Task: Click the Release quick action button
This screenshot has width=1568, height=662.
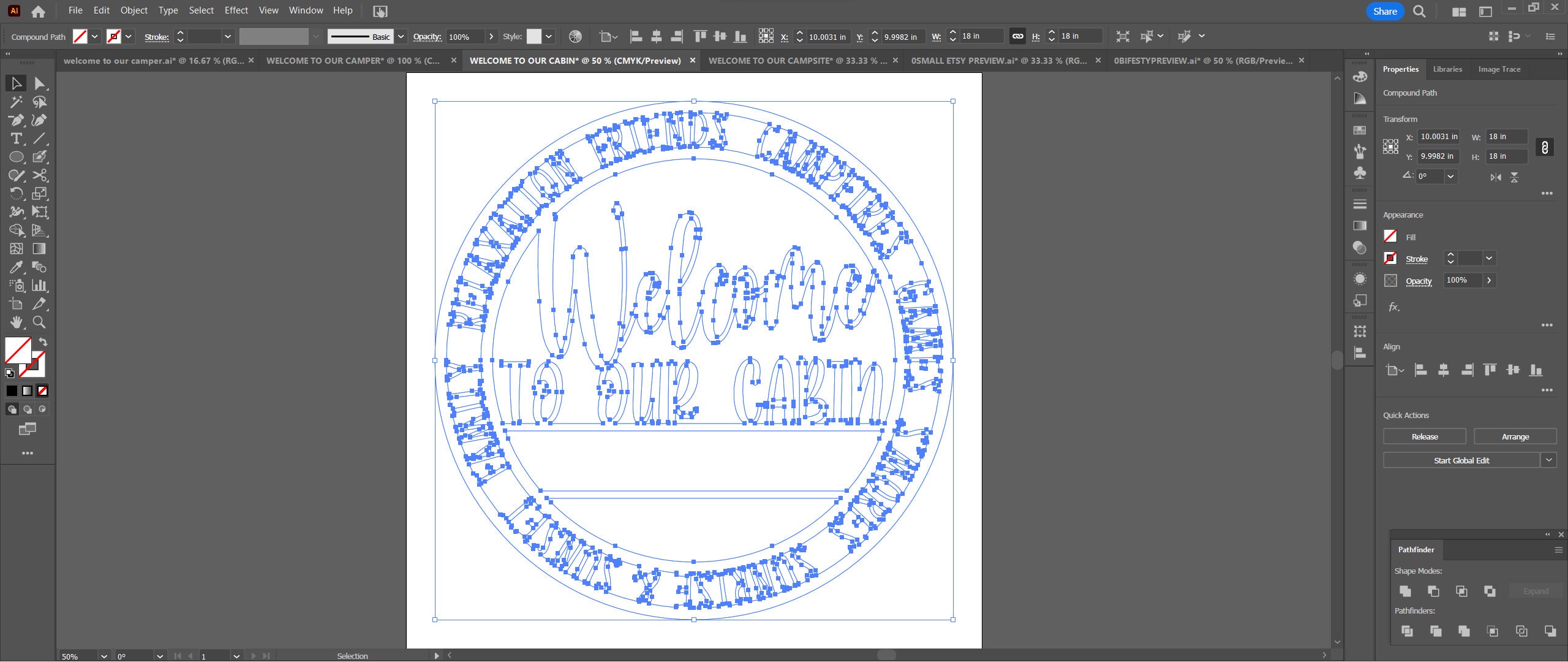Action: tap(1424, 436)
